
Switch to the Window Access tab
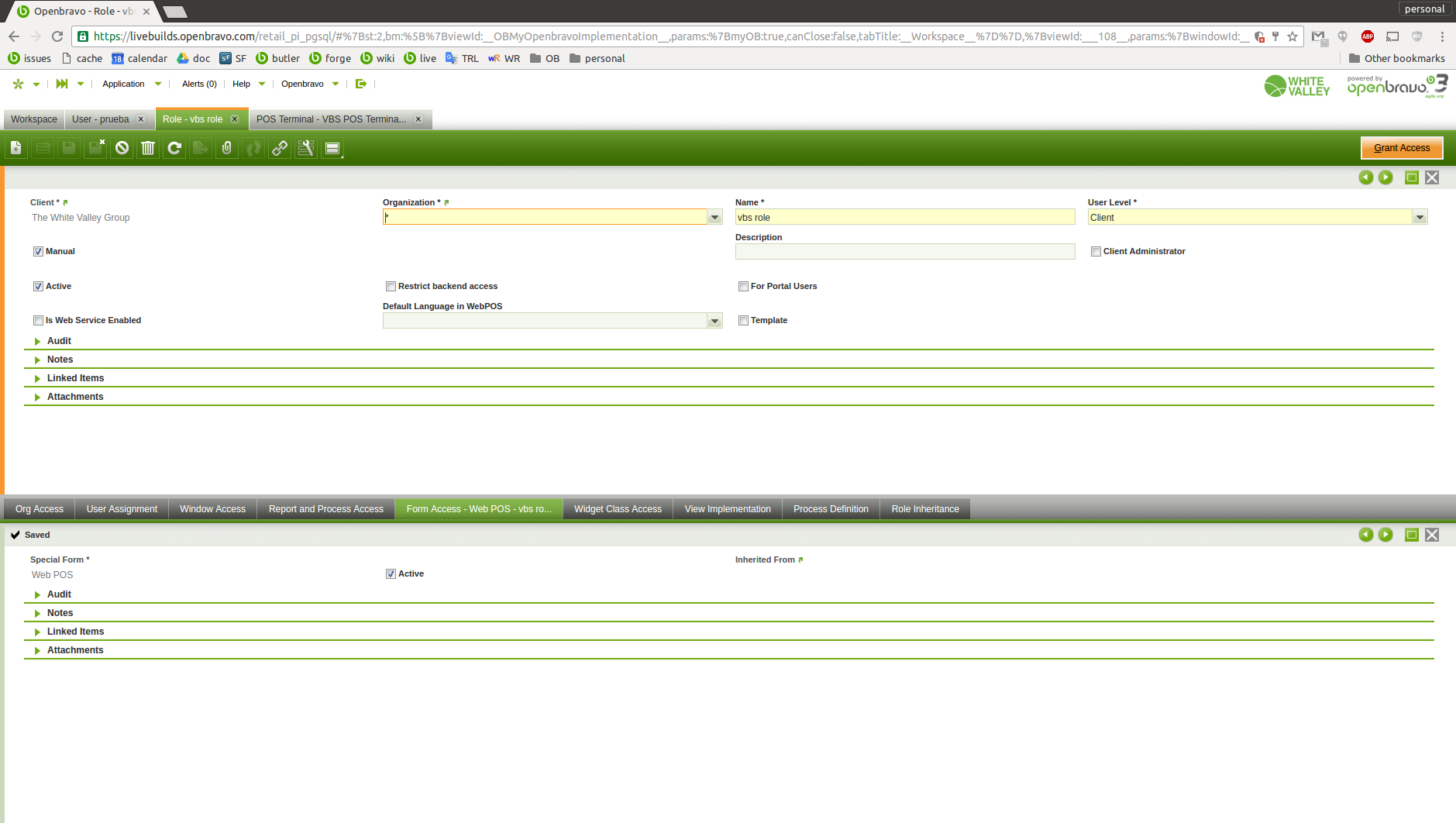212,509
